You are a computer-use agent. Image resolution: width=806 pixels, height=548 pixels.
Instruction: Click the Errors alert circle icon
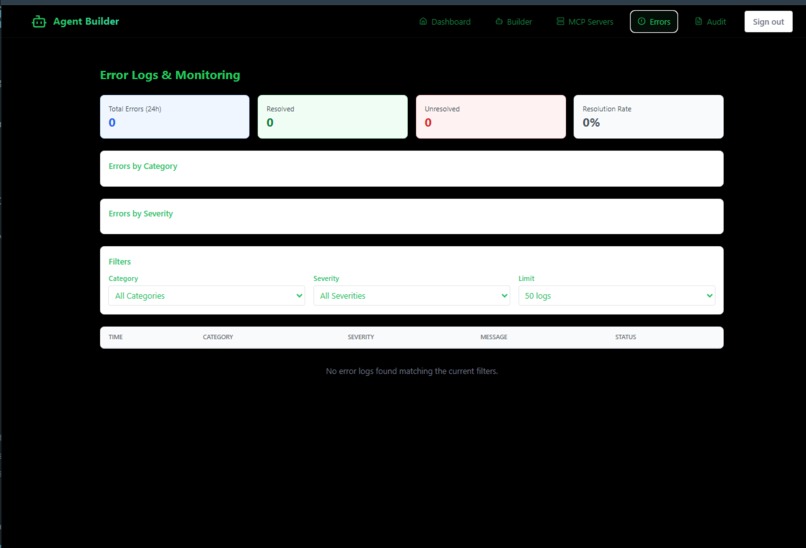point(642,22)
